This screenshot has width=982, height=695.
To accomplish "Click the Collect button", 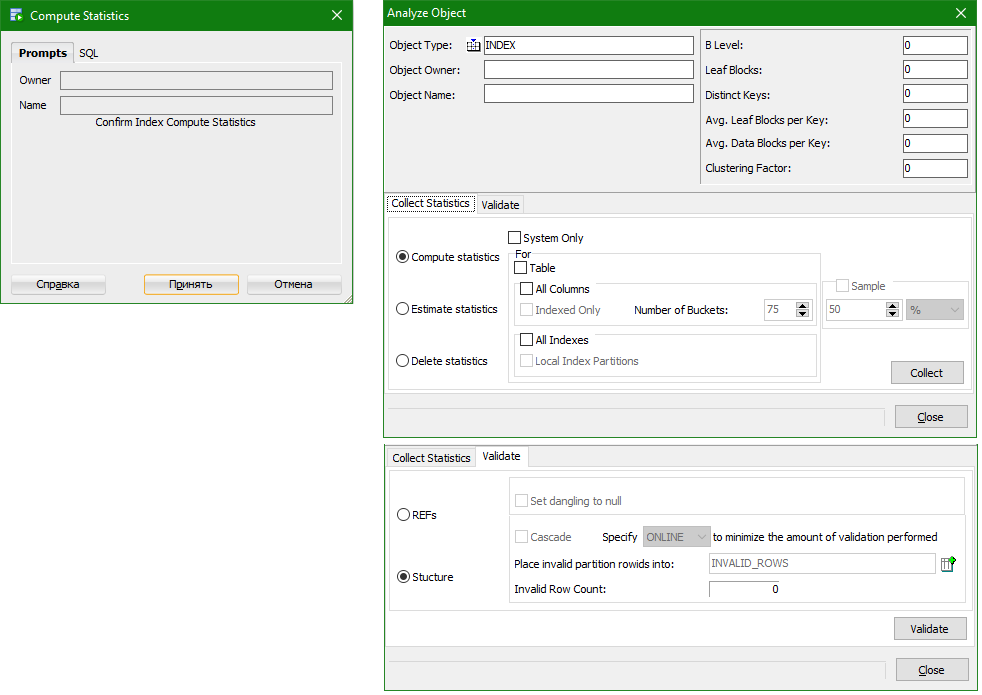I will (x=927, y=372).
